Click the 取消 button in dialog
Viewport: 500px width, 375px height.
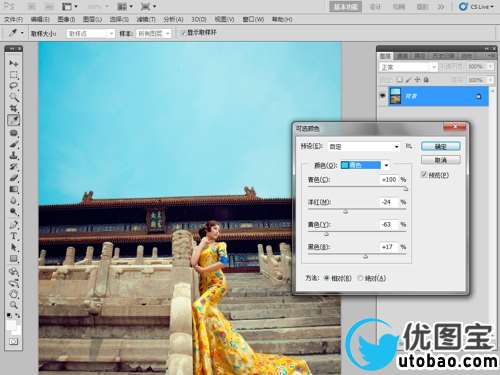tap(441, 160)
